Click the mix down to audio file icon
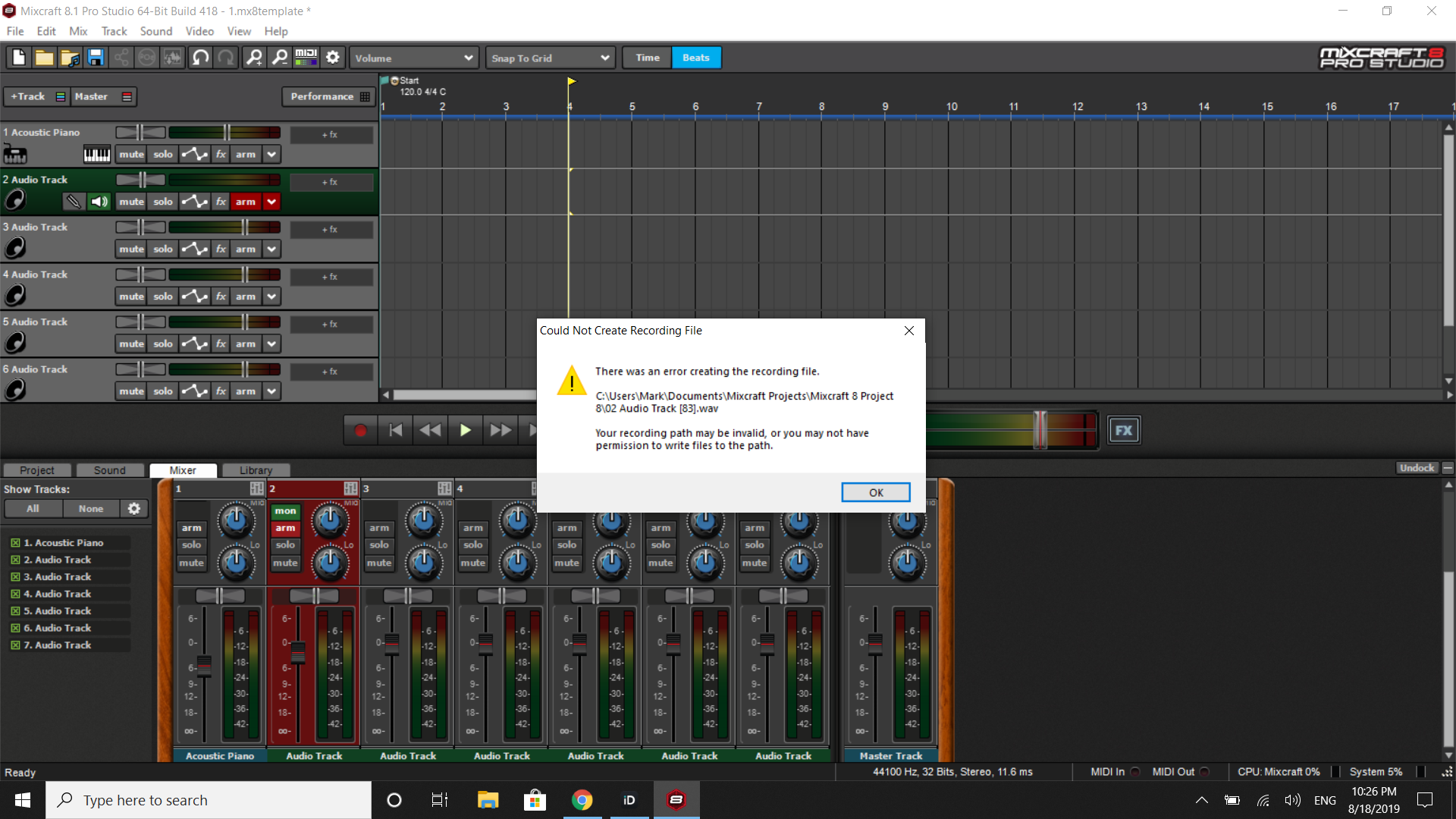This screenshot has height=819, width=1456. click(x=173, y=58)
